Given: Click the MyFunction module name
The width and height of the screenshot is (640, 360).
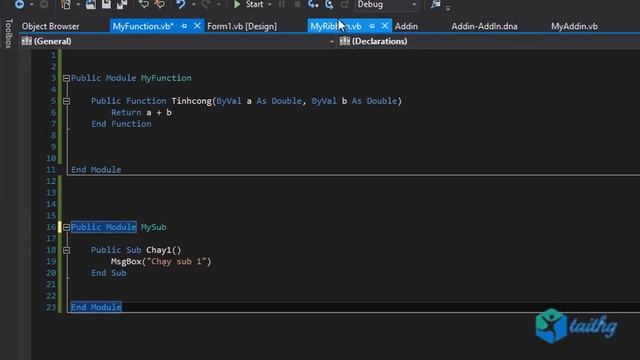Looking at the screenshot, I should (166, 78).
